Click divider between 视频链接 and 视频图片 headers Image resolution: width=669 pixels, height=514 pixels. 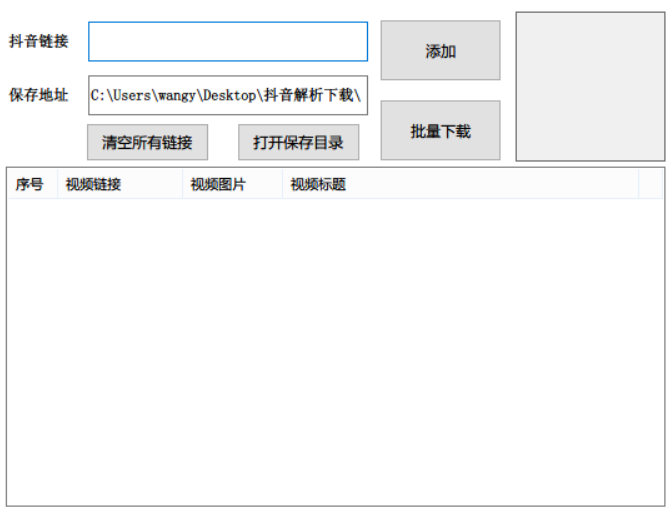[x=182, y=184]
